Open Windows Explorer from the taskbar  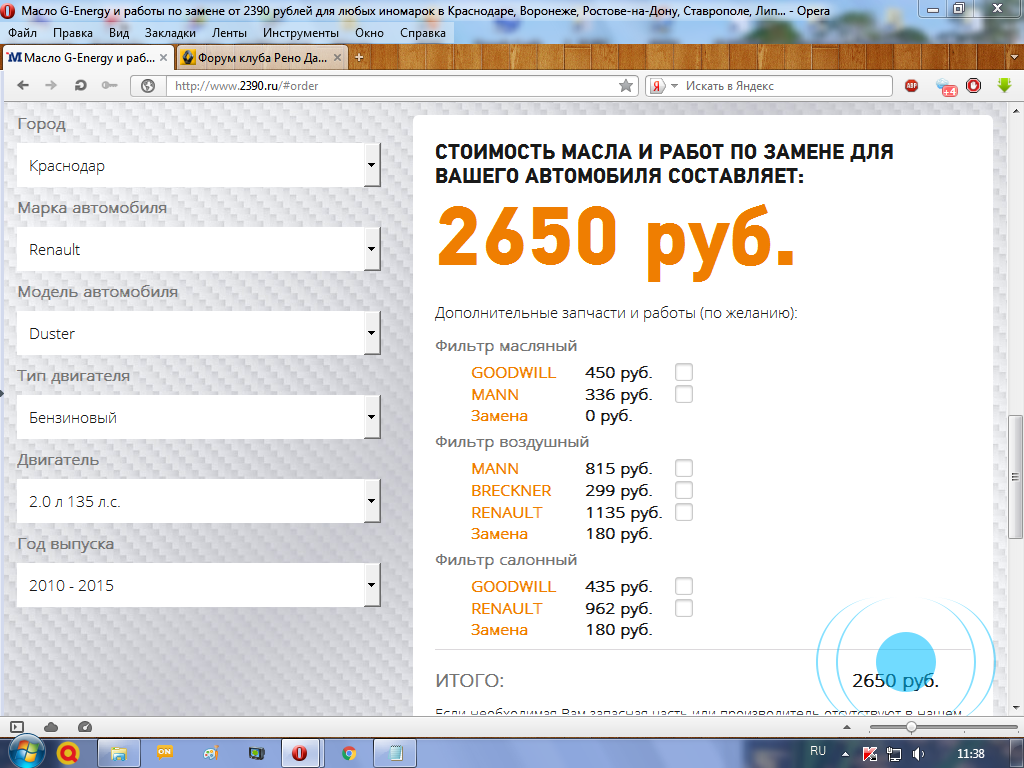point(118,754)
